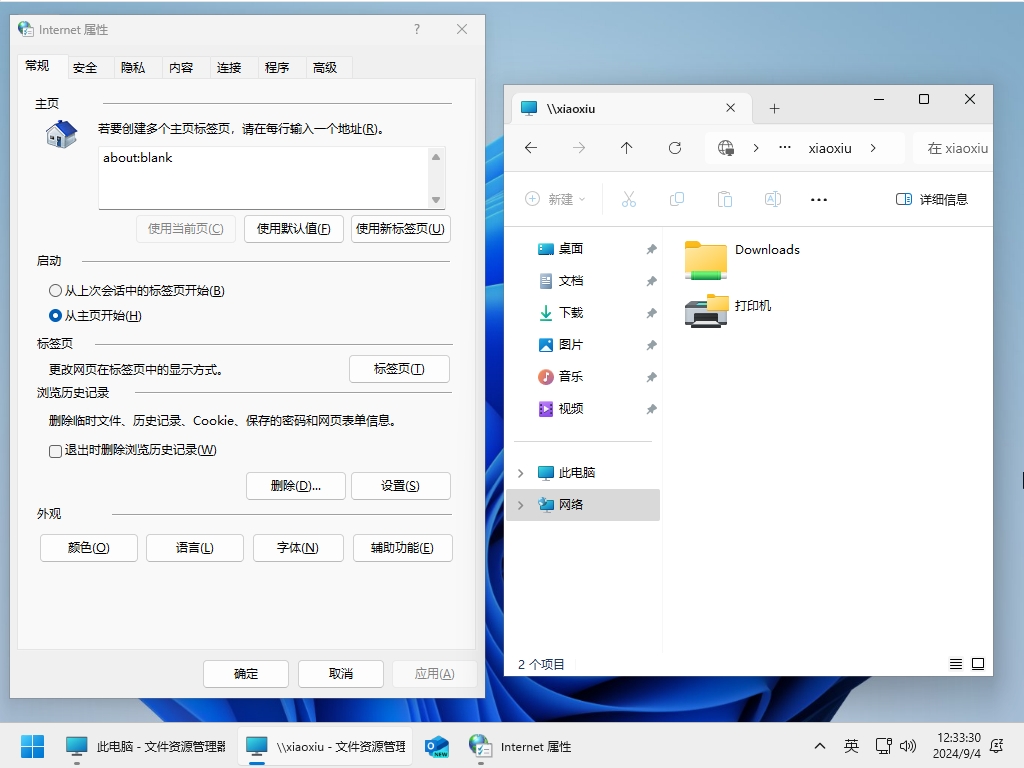Screen dimensions: 1024x768
Task: Select the 从主页开始 radio button
Action: pyautogui.click(x=55, y=315)
